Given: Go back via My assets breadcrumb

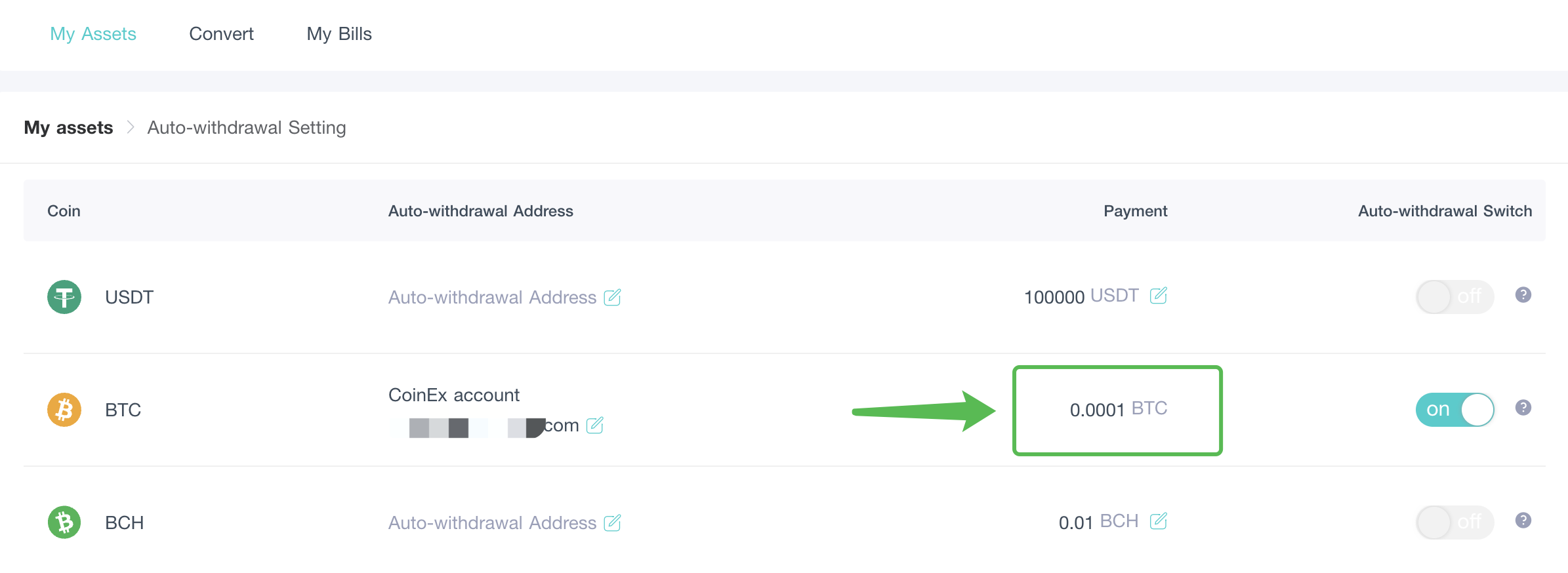Looking at the screenshot, I should [x=68, y=128].
